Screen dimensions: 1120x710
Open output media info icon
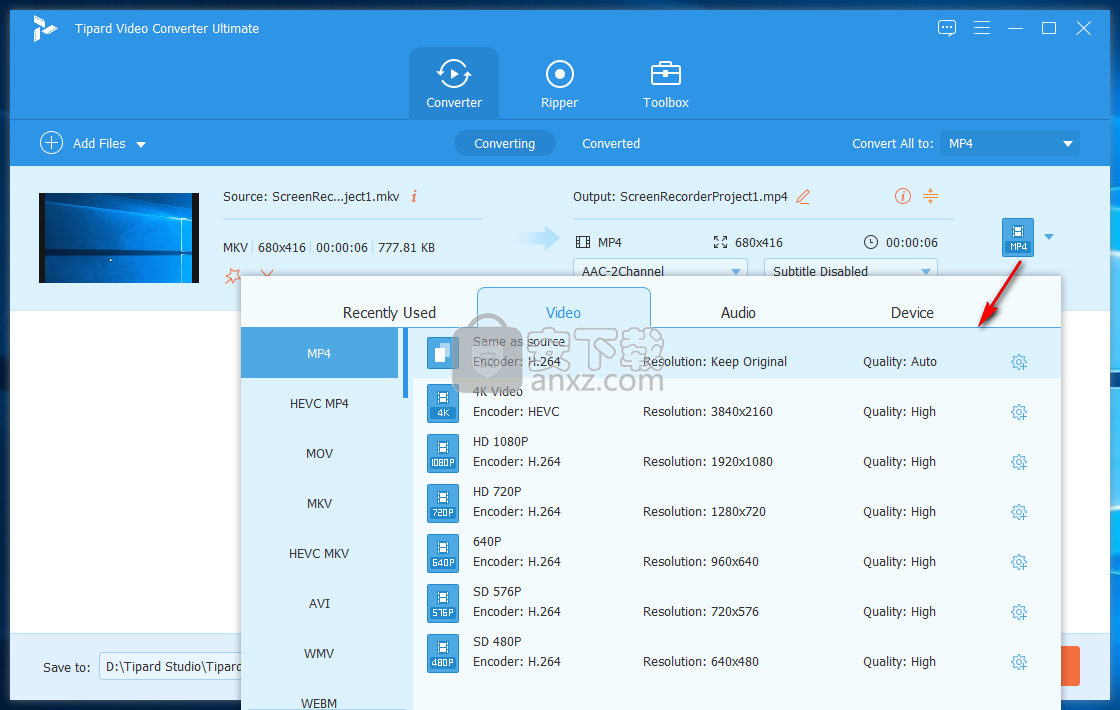coord(902,196)
